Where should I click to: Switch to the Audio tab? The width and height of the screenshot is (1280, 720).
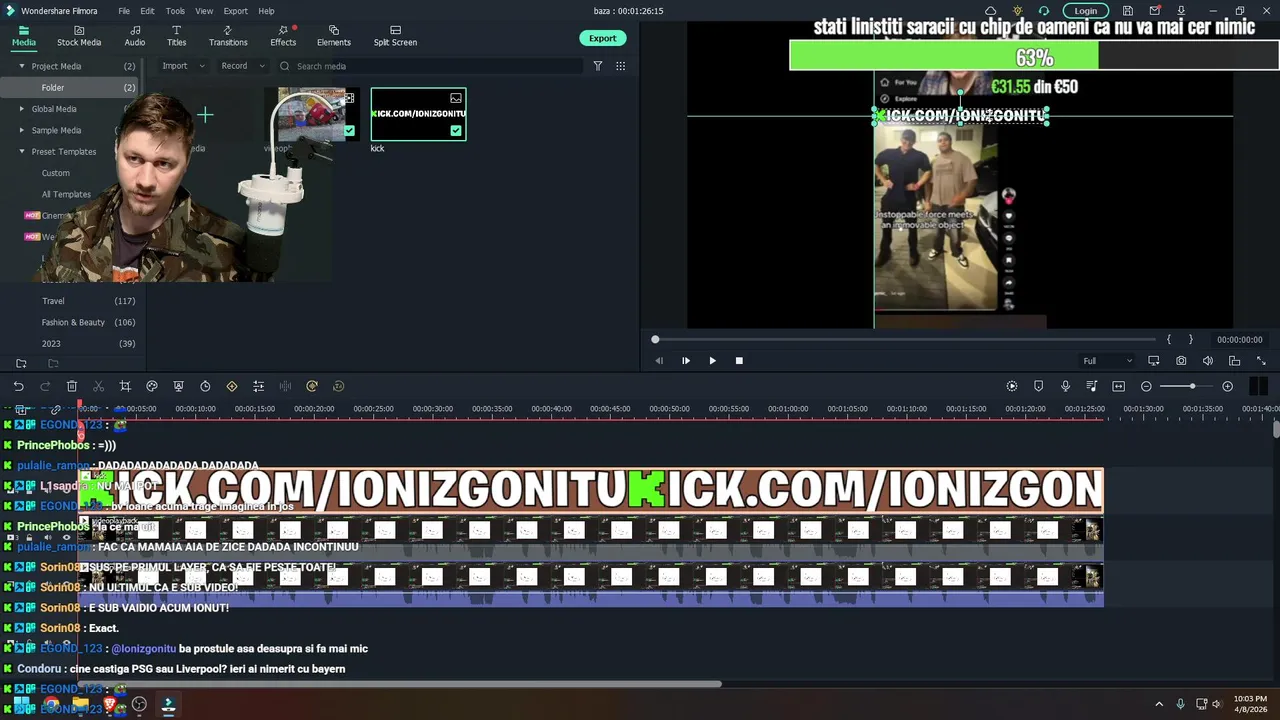tap(135, 36)
